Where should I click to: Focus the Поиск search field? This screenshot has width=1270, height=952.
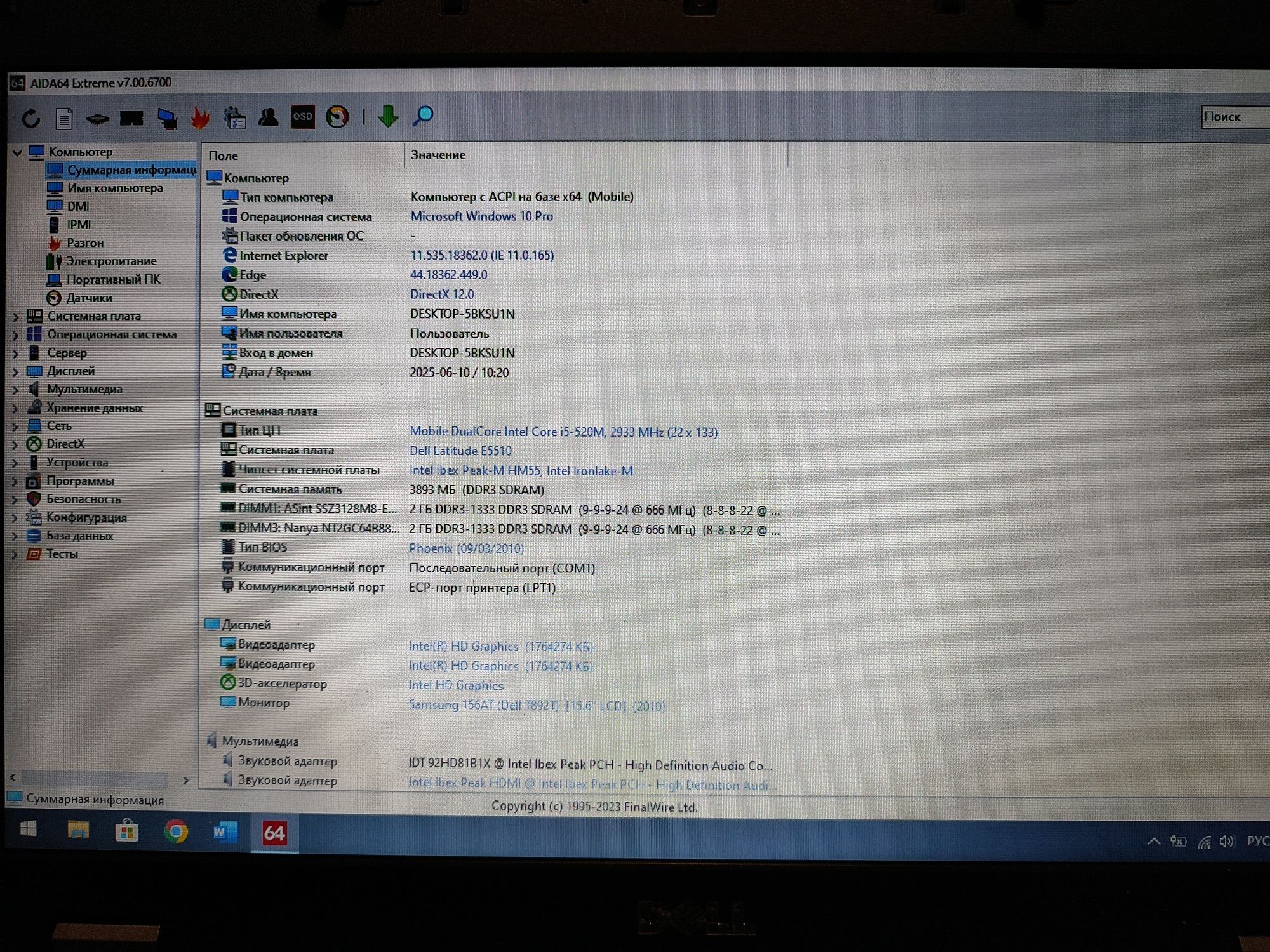(1235, 117)
